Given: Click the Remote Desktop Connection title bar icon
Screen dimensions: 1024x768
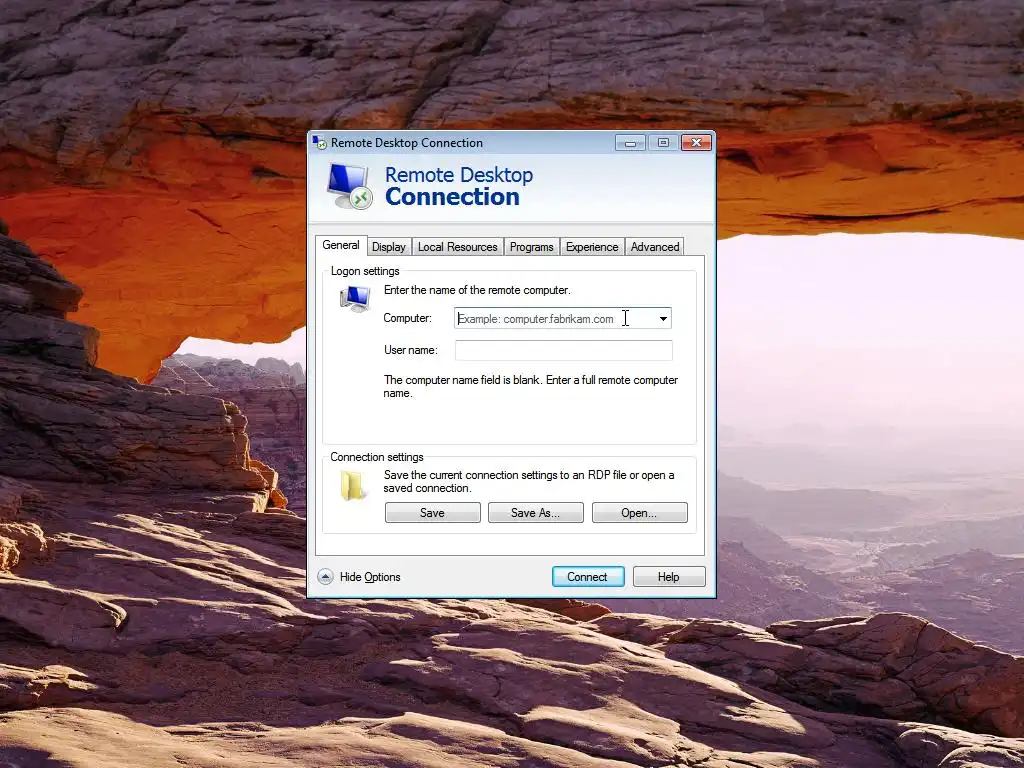Looking at the screenshot, I should [x=319, y=142].
